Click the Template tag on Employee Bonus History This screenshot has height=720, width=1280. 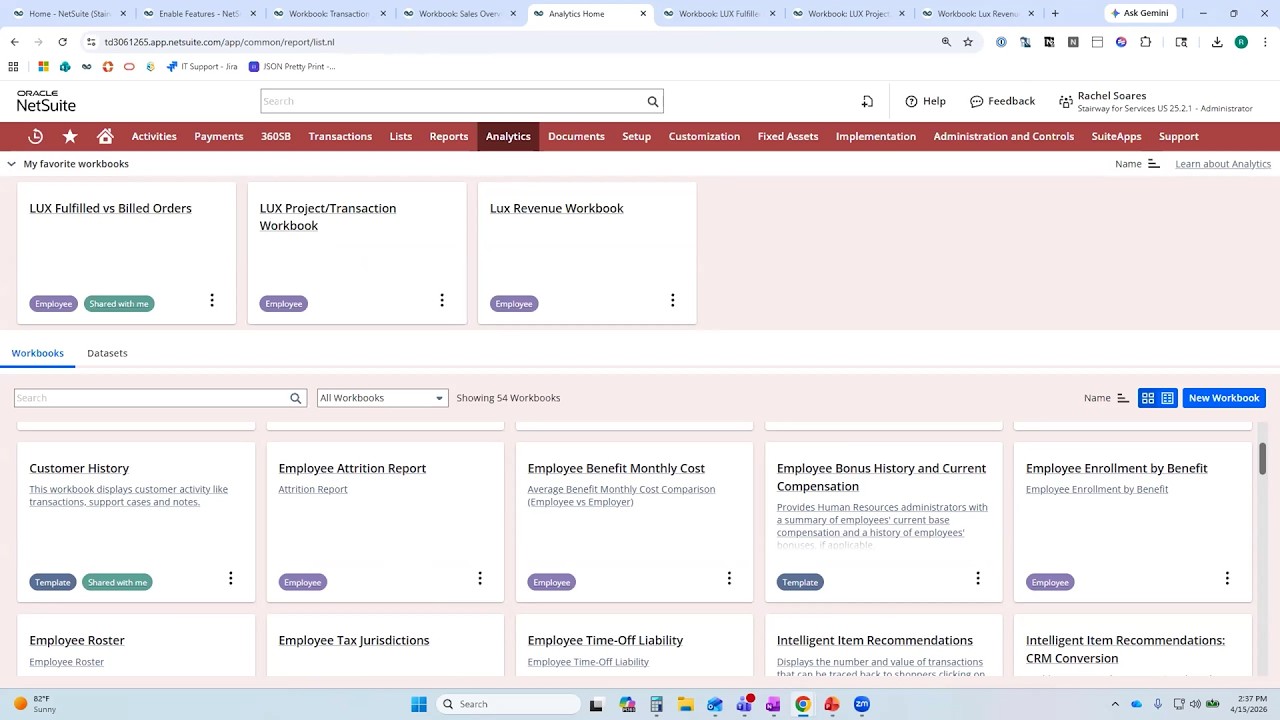point(800,582)
